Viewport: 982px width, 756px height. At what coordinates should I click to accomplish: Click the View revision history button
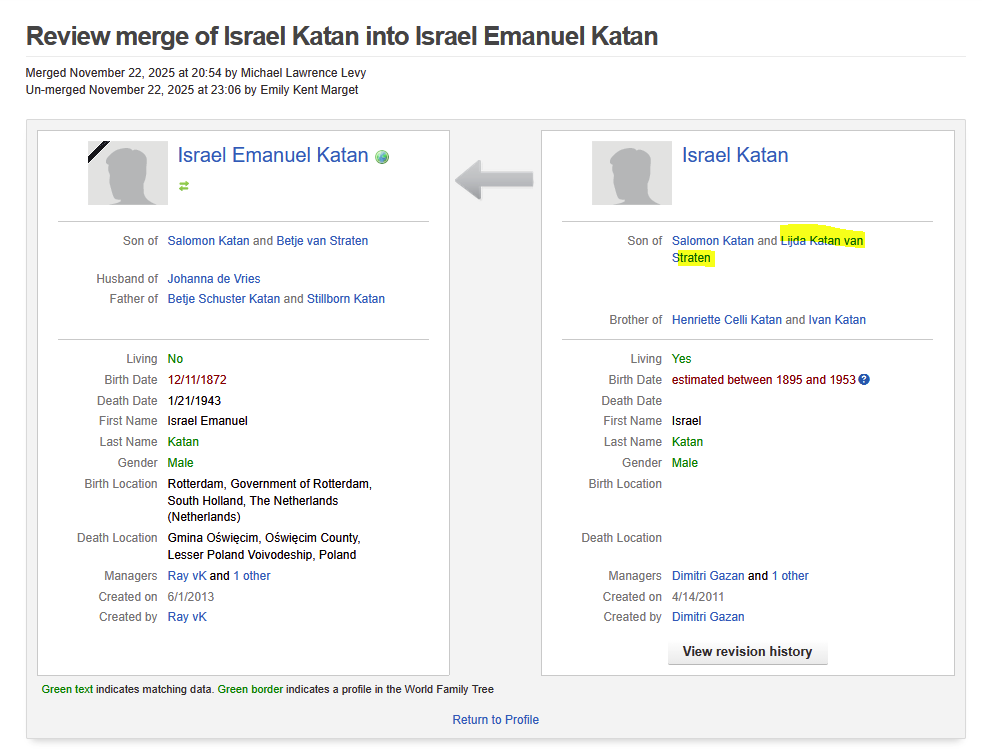click(x=747, y=652)
